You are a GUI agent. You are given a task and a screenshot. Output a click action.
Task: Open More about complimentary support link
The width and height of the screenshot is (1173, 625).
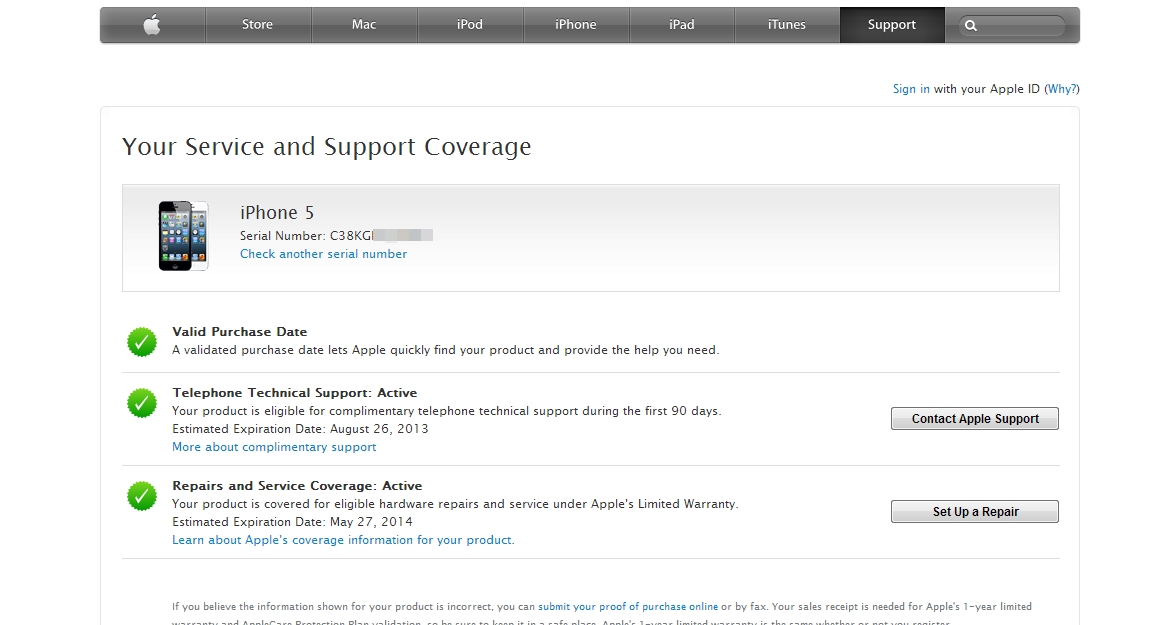coord(274,447)
